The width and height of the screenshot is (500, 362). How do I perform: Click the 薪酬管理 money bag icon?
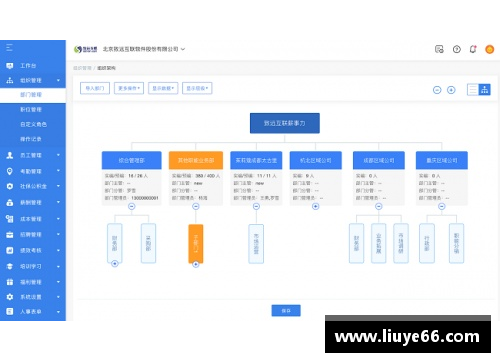10,202
